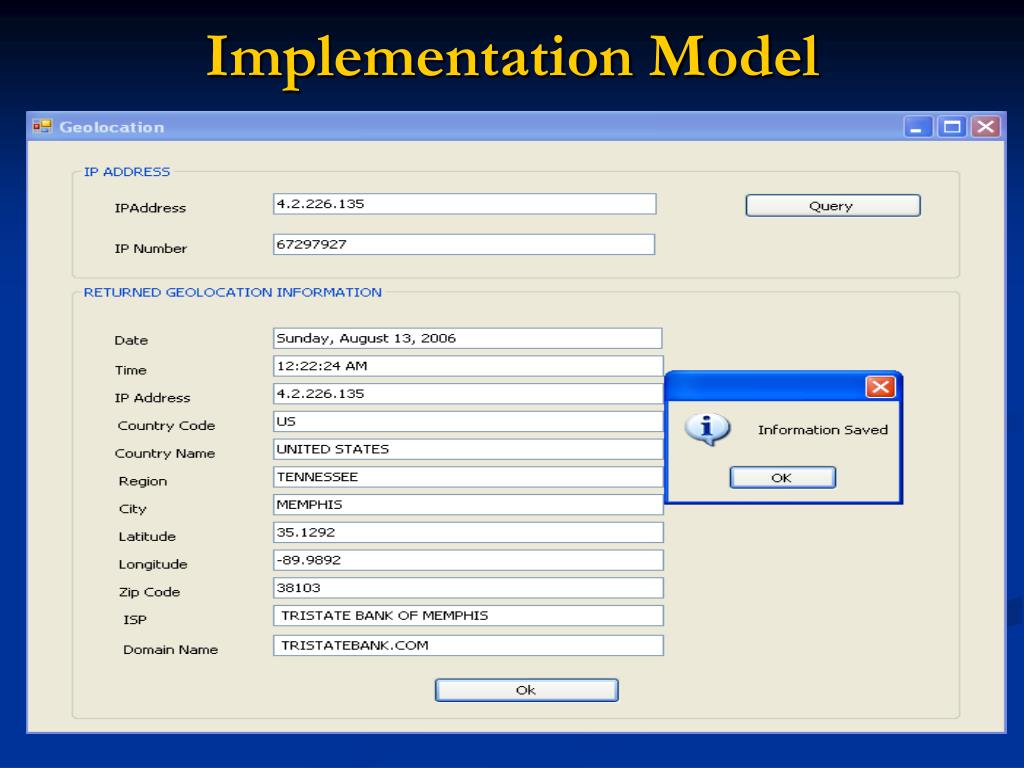Click the Latitude field 35.1292

[x=468, y=532]
